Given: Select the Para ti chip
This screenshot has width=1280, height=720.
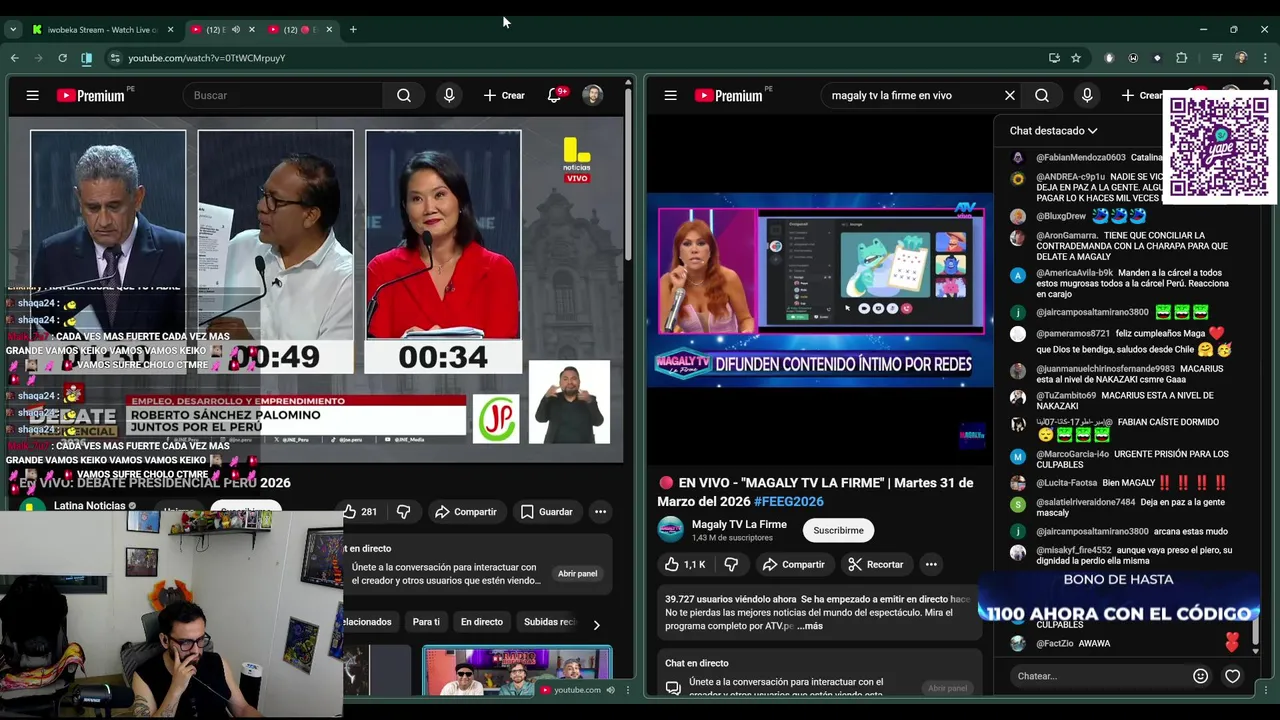Looking at the screenshot, I should 426,622.
